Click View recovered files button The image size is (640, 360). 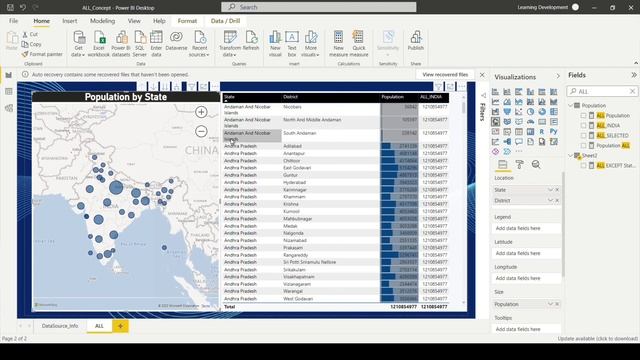[x=445, y=75]
